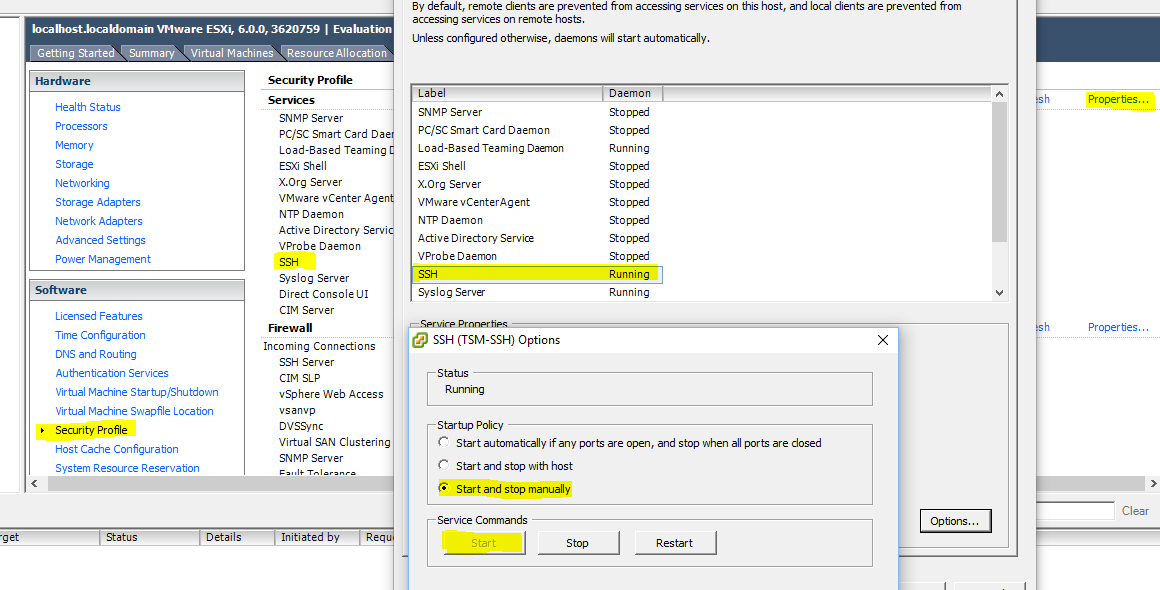
Task: Select SSH Server under Incoming Connections
Action: coord(306,362)
